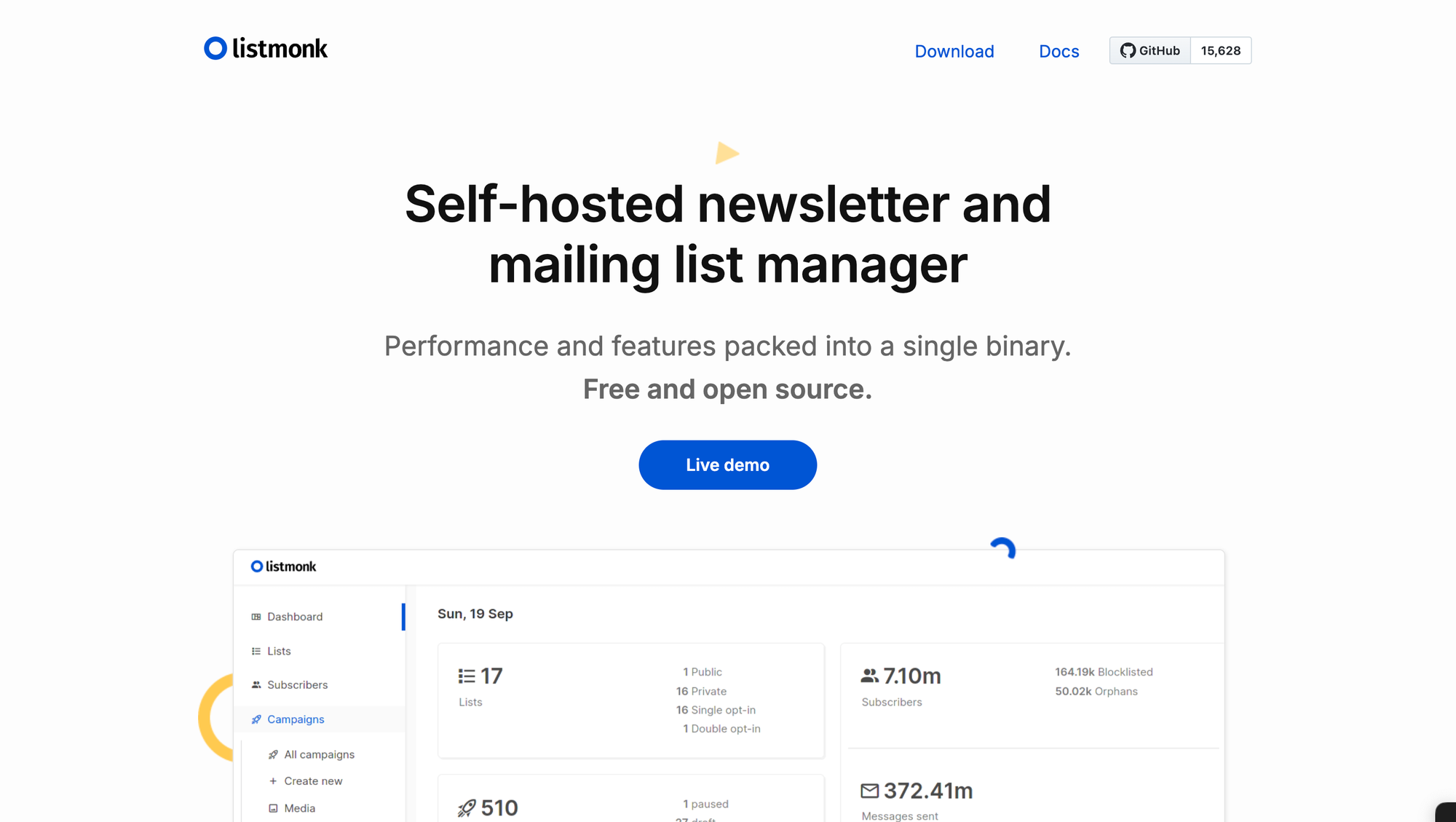
Task: Click the GitHub button
Action: 1150,51
